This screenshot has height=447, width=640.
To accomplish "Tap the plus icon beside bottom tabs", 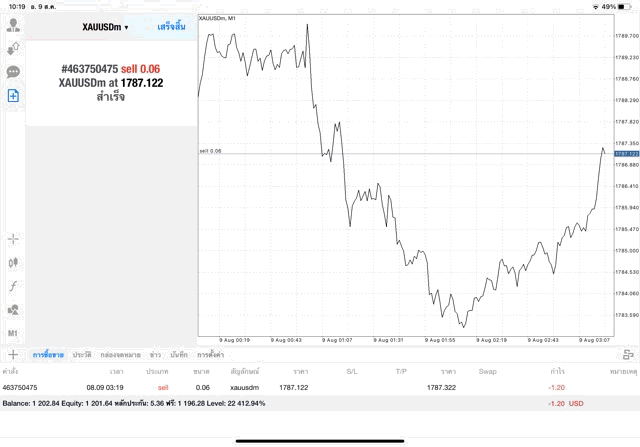I will tap(13, 354).
